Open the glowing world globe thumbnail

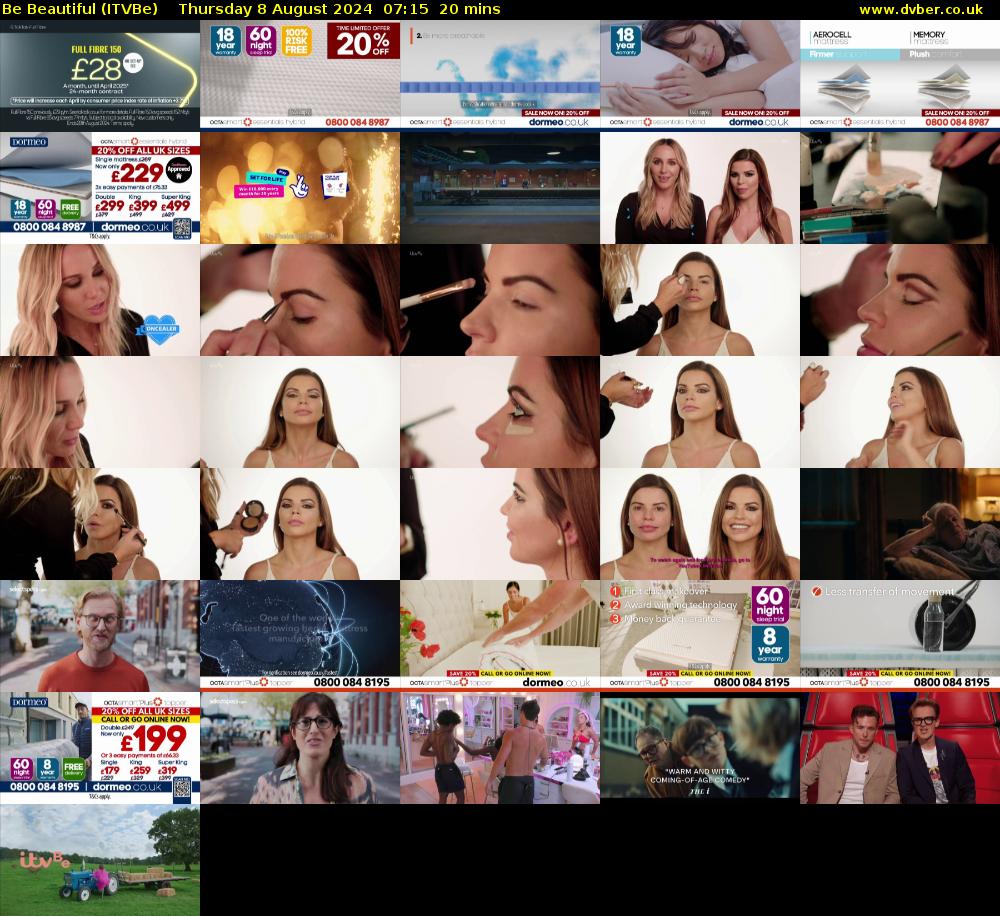pyautogui.click(x=300, y=635)
